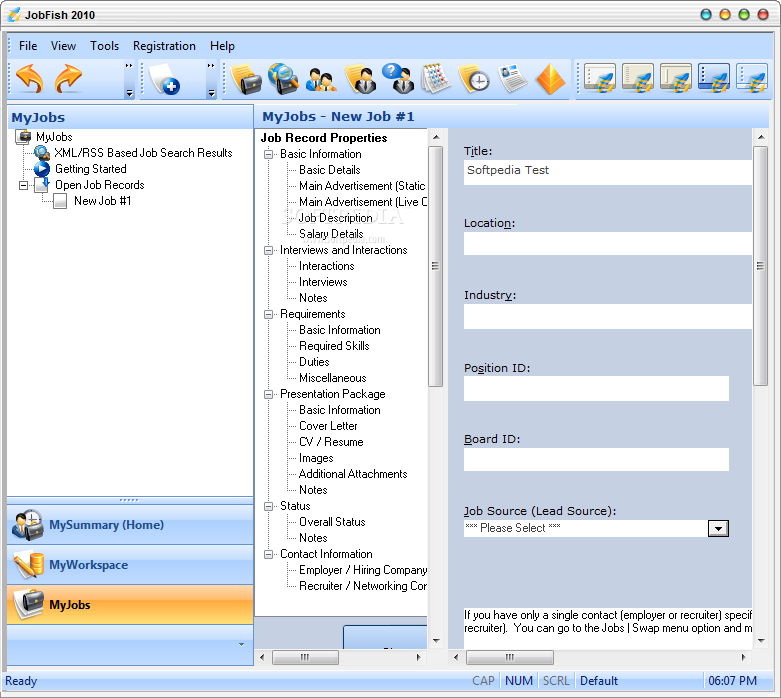Switch to the MyWorkspace navigation pane
Screen dimensions: 781x698
[x=130, y=565]
